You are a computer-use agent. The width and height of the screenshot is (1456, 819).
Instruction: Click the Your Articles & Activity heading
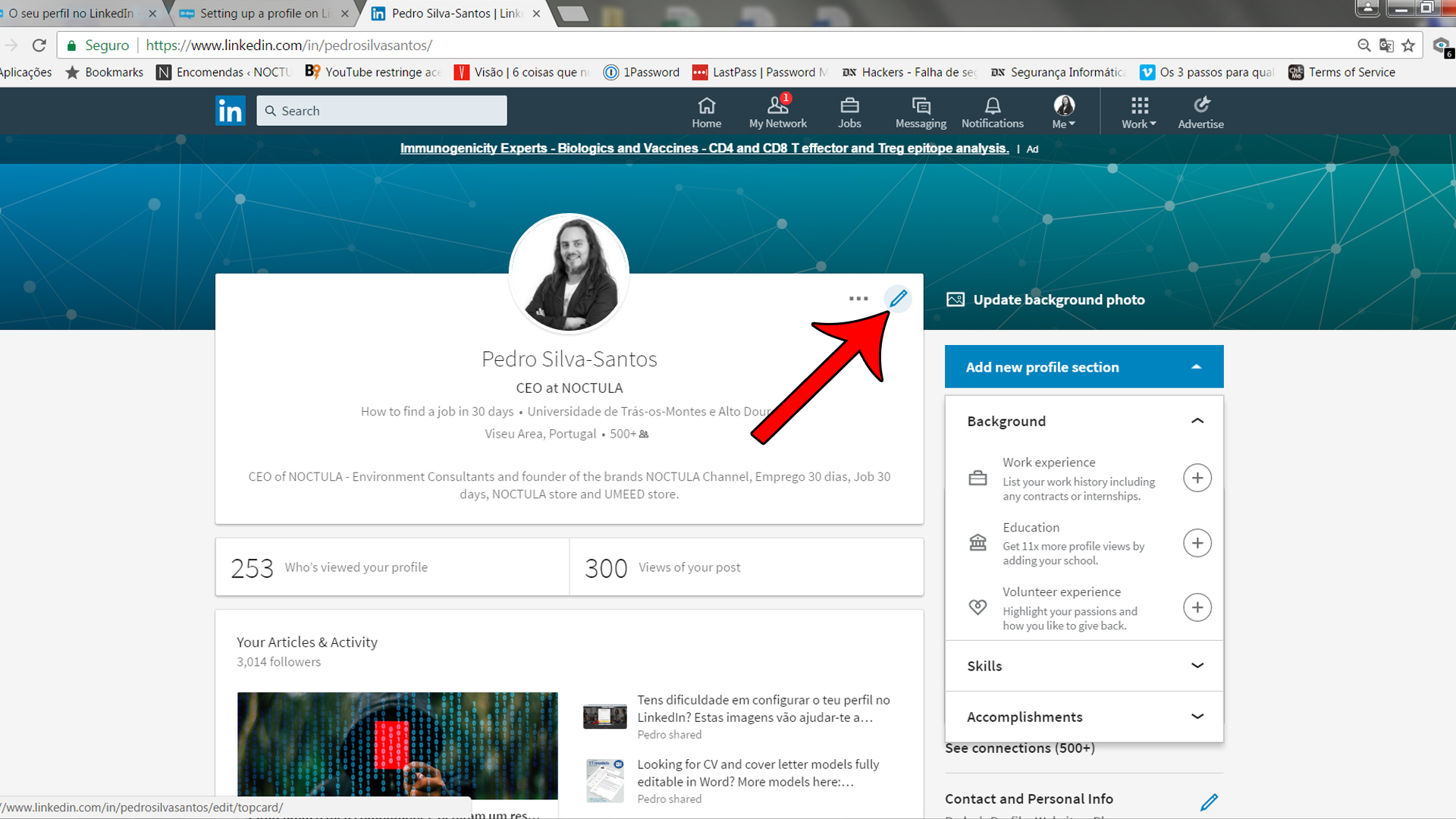pos(306,642)
